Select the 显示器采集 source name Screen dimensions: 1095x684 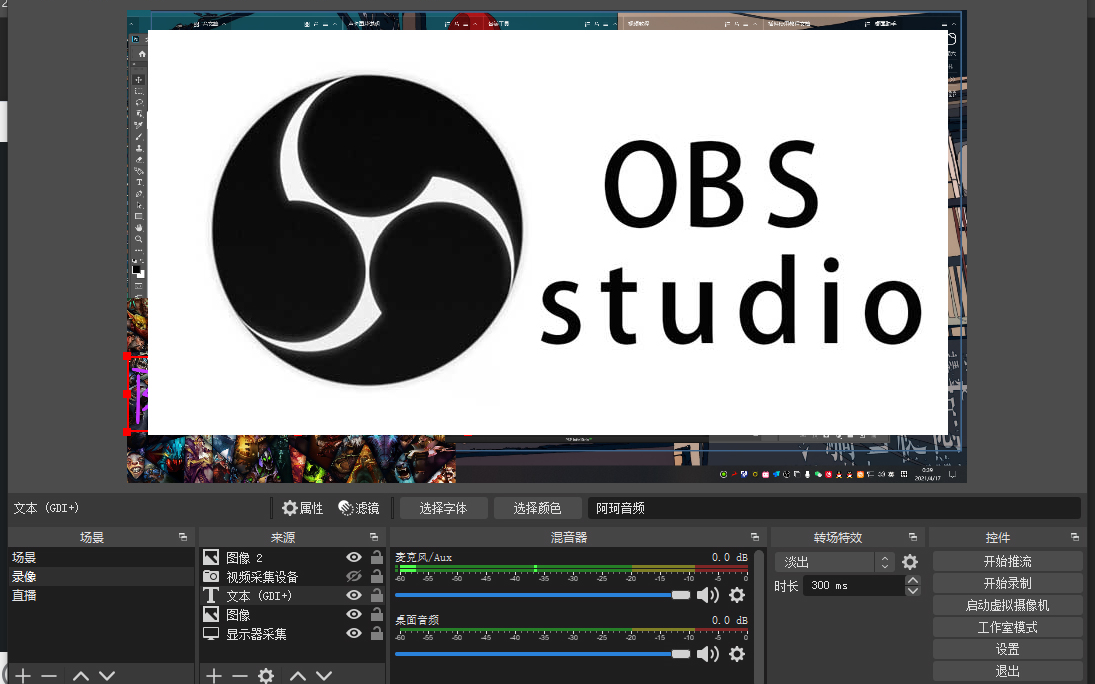pos(256,634)
